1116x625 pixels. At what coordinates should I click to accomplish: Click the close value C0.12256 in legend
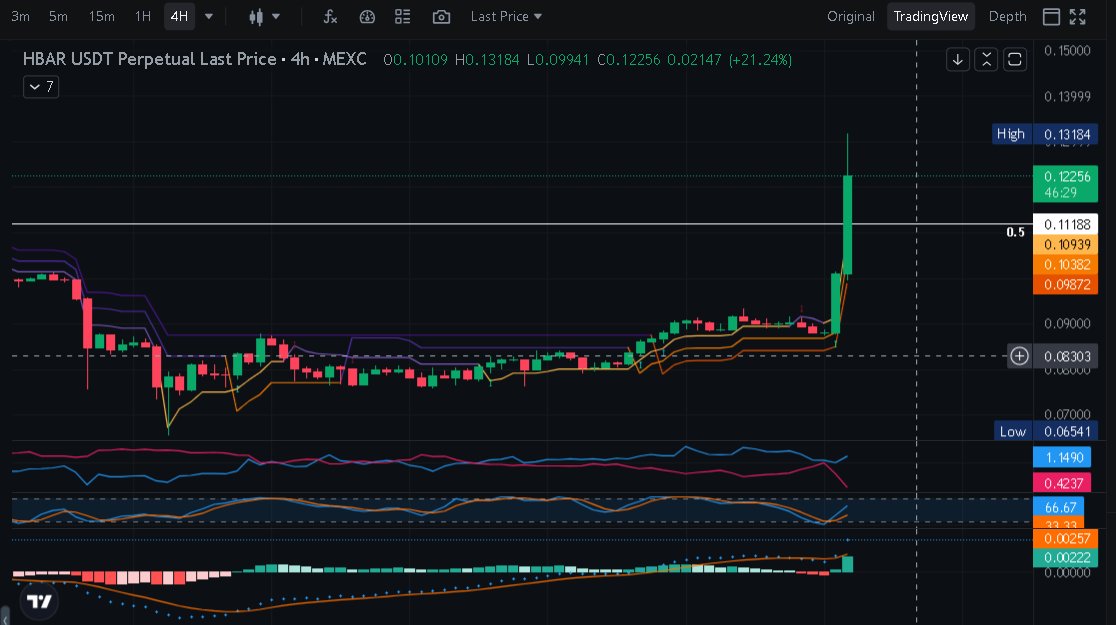pyautogui.click(x=628, y=60)
